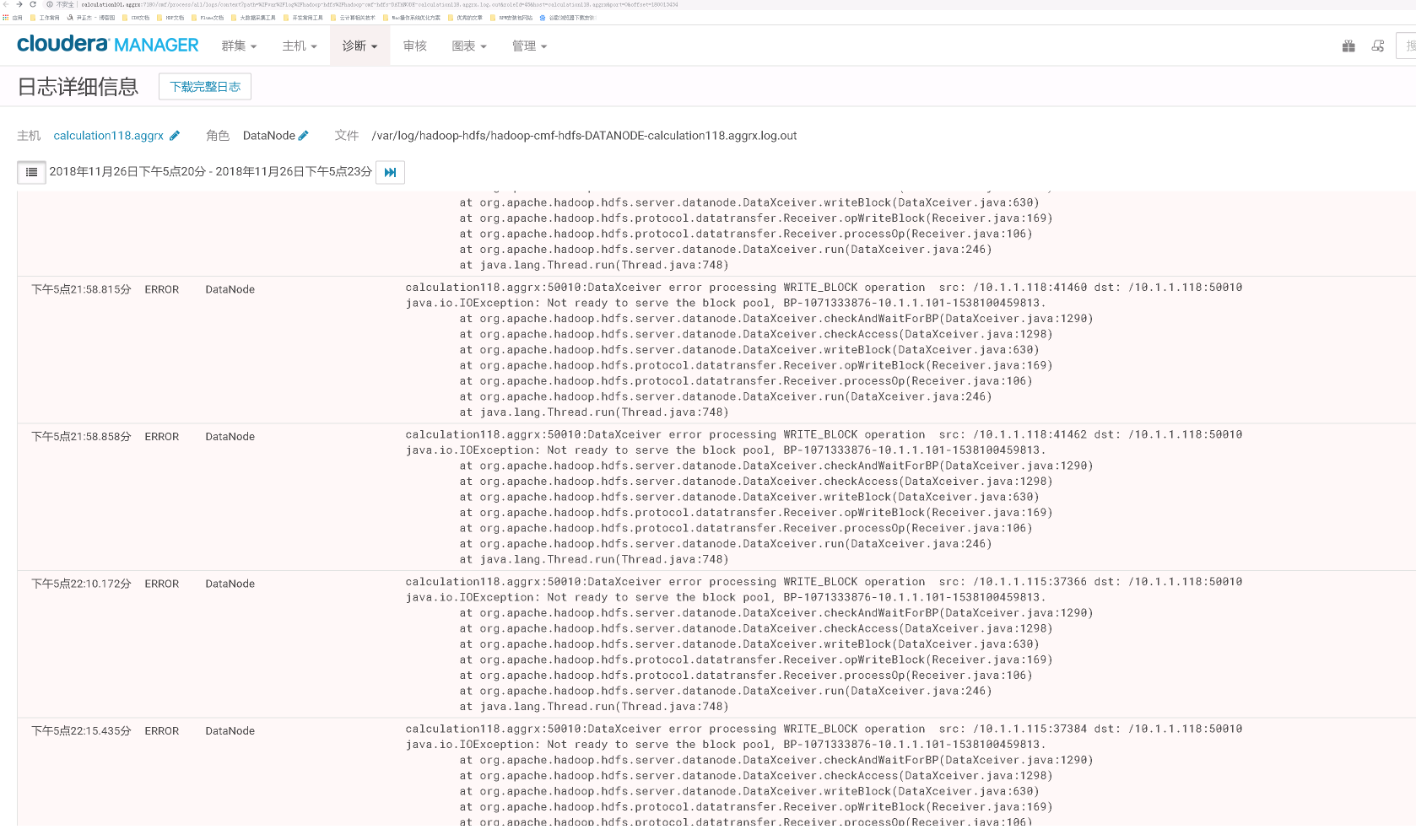The height and width of the screenshot is (840, 1416).
Task: Reload the page with refresh icon
Action: click(33, 4)
